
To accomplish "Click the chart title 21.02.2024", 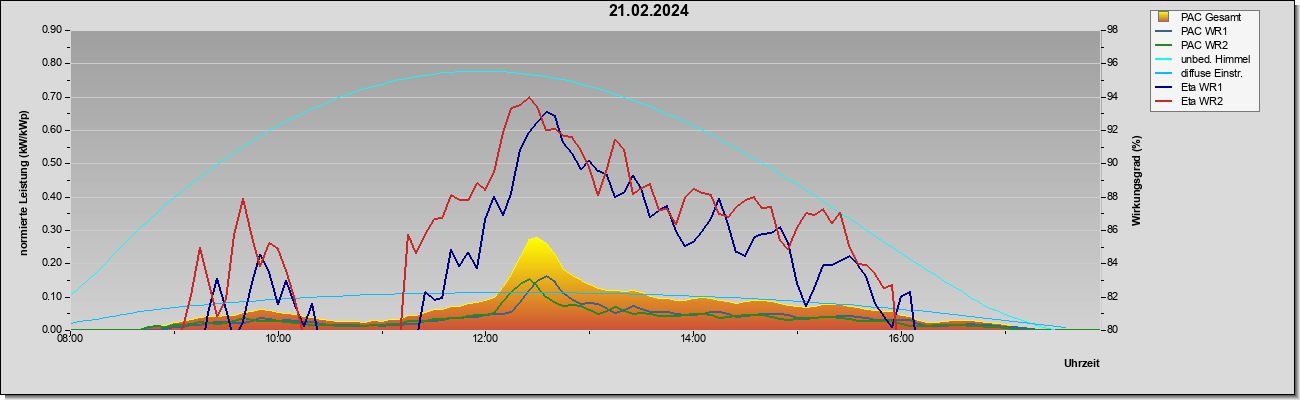I will tap(648, 12).
